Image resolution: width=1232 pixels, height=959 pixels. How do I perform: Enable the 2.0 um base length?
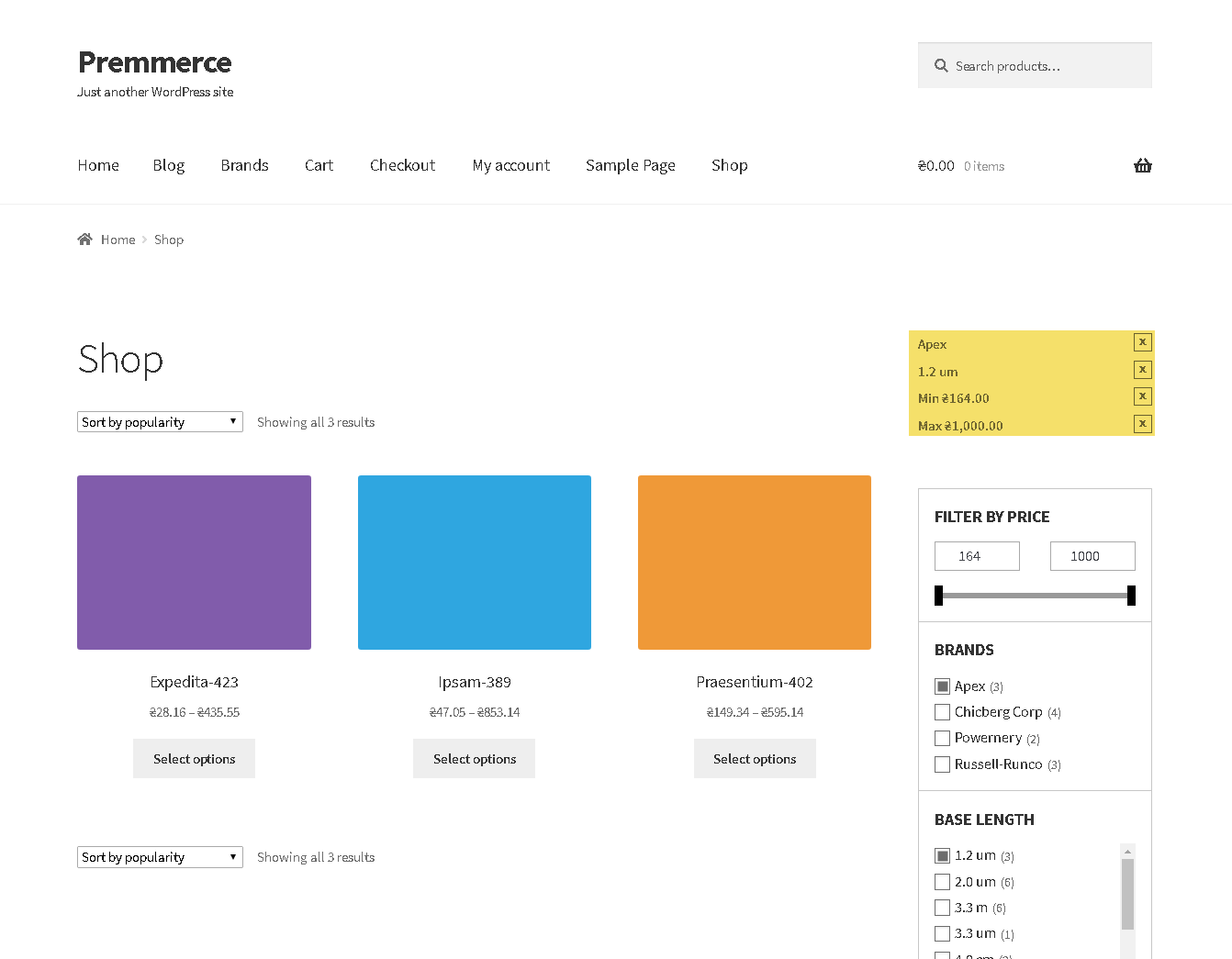(x=942, y=882)
